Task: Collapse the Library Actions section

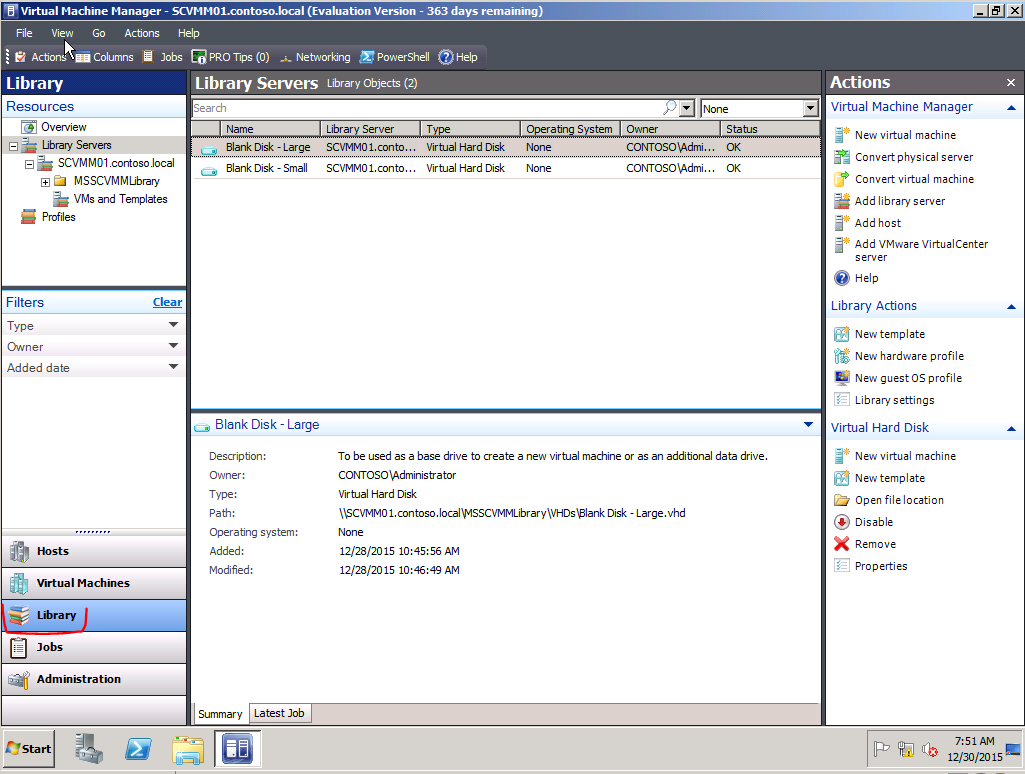Action: pos(1011,307)
